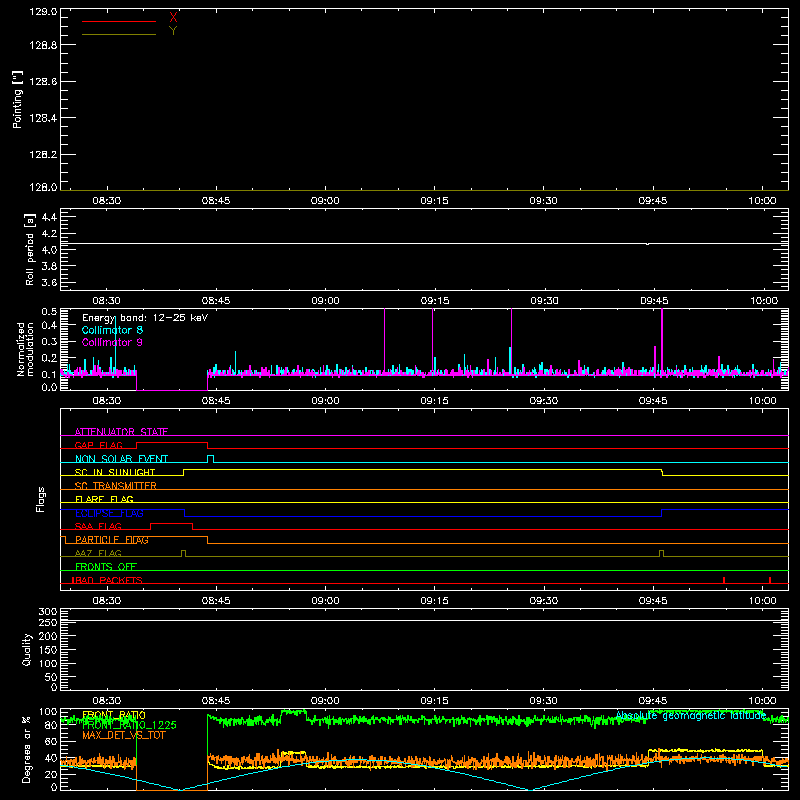Click the magenta modulation spike near 09:25
This screenshot has width=800, height=800.
(511, 342)
